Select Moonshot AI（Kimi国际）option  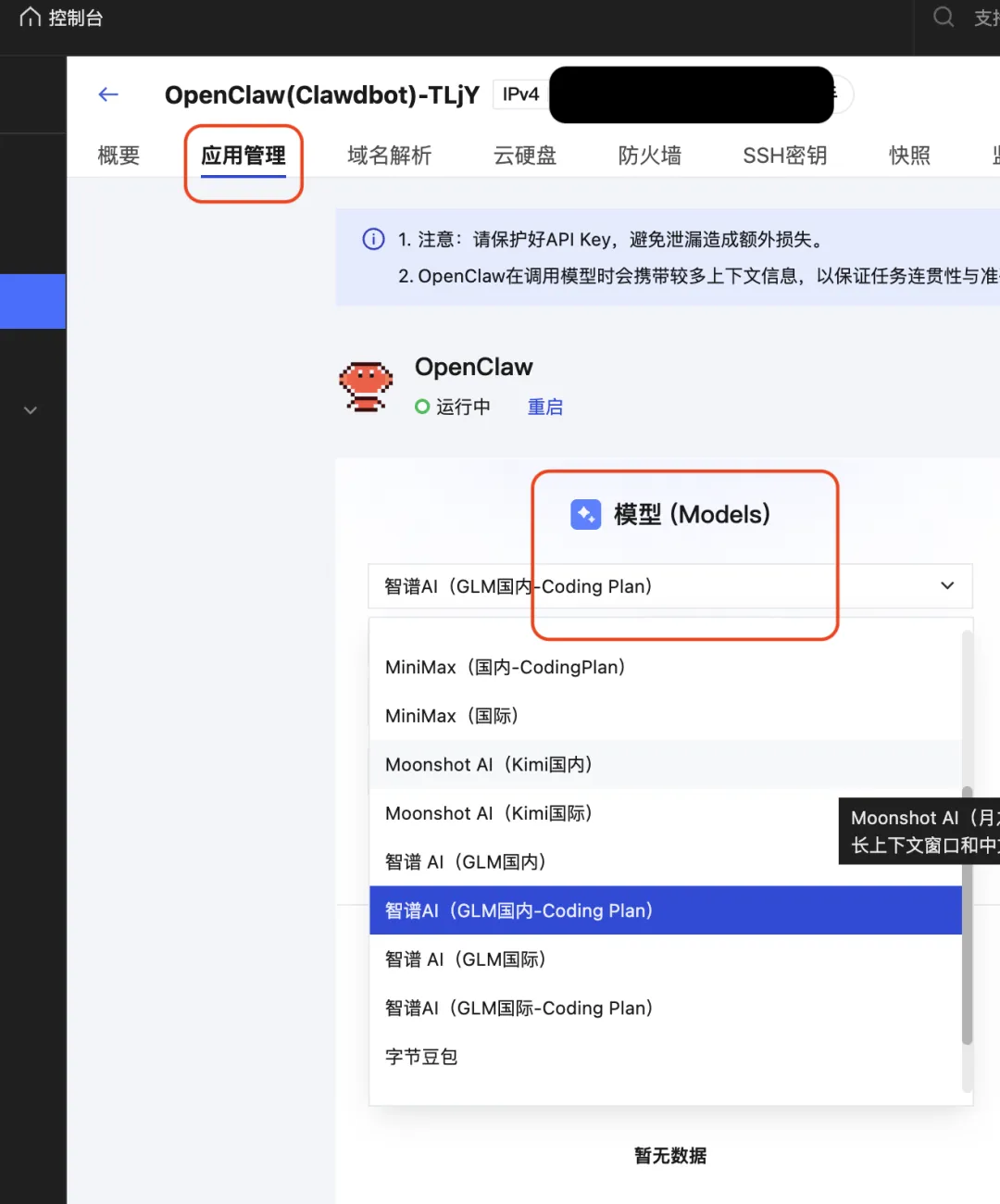666,813
